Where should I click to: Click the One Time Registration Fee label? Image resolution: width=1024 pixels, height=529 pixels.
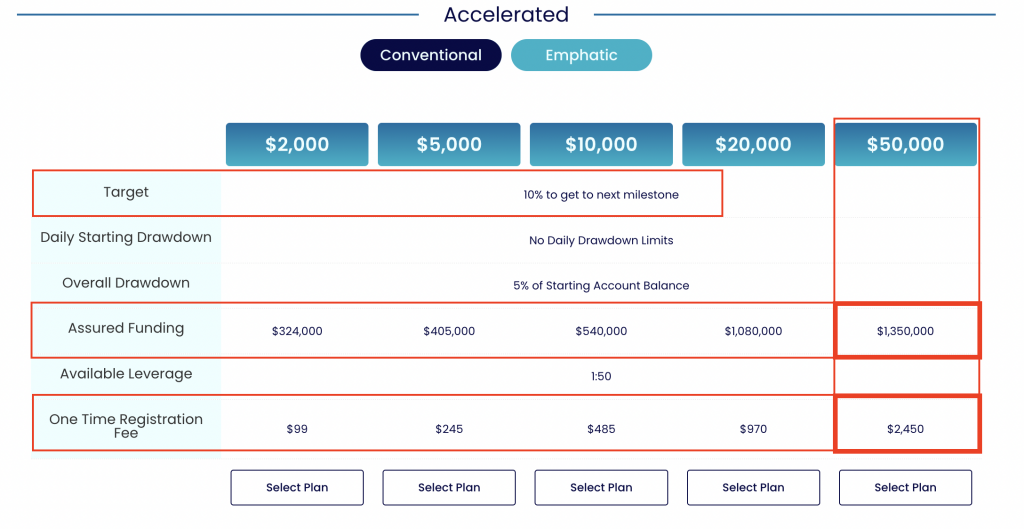(126, 425)
